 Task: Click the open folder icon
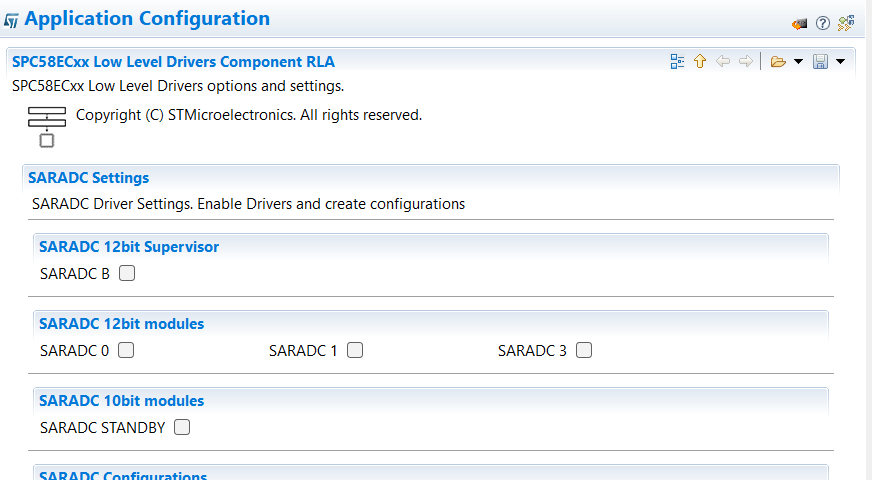point(778,62)
